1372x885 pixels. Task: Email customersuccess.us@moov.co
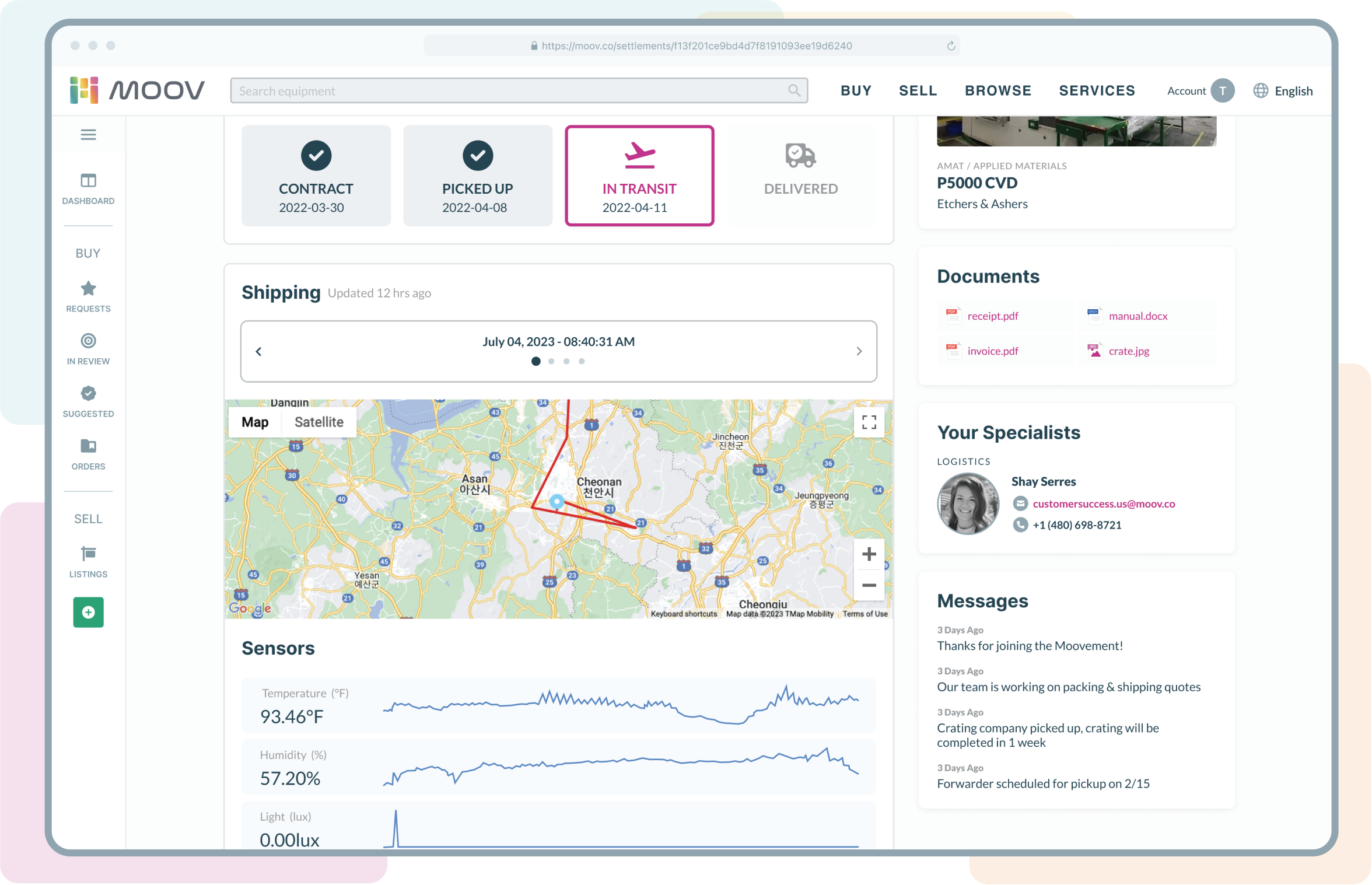tap(1103, 503)
